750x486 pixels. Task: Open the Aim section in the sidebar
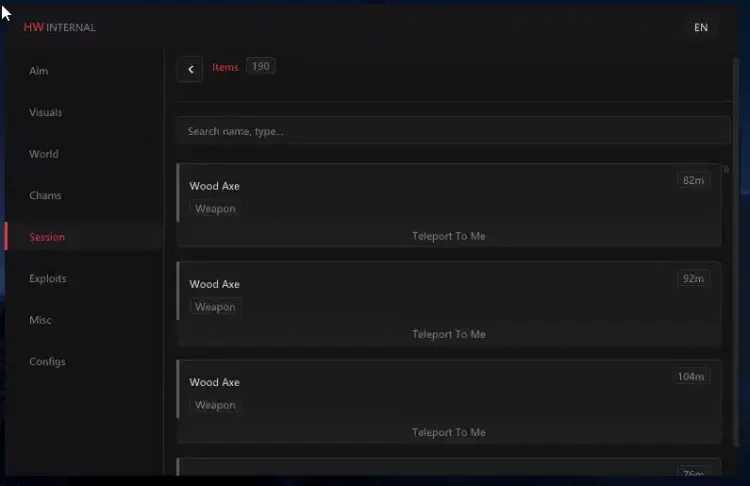point(39,71)
